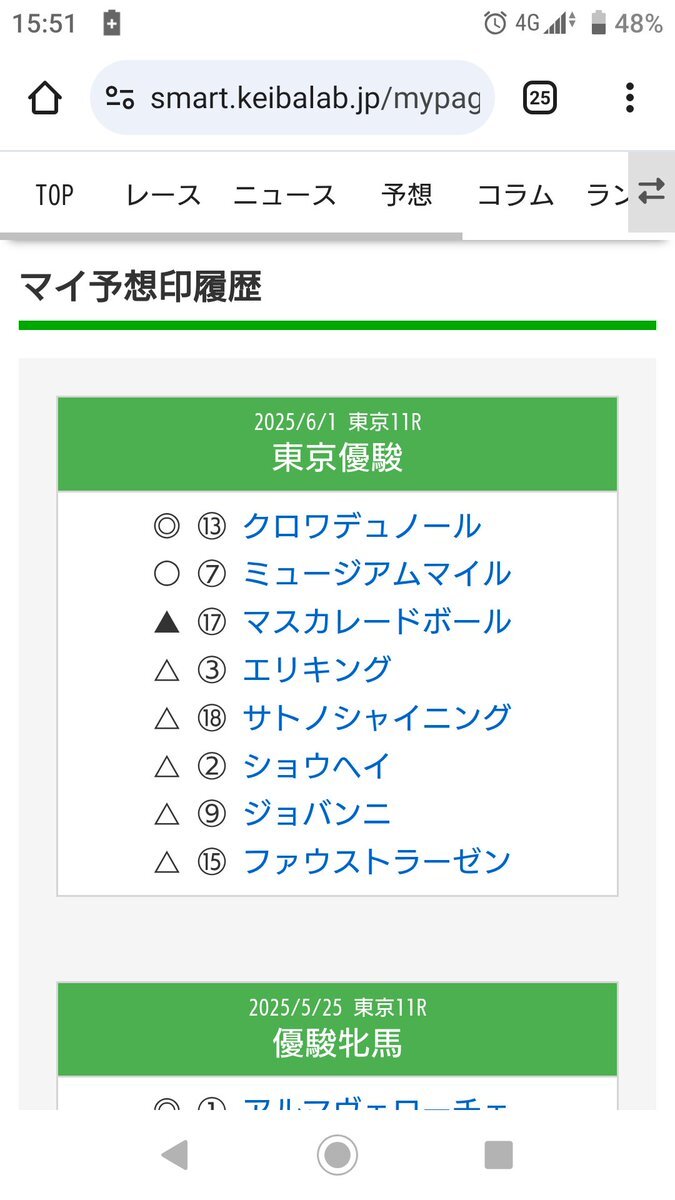Tap the Android recent apps square
The image size is (675, 1200).
498,1155
